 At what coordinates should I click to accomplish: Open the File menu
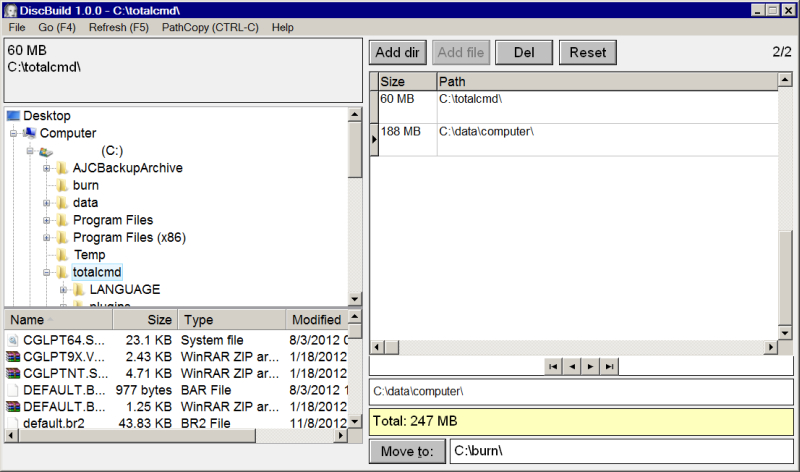click(x=17, y=28)
